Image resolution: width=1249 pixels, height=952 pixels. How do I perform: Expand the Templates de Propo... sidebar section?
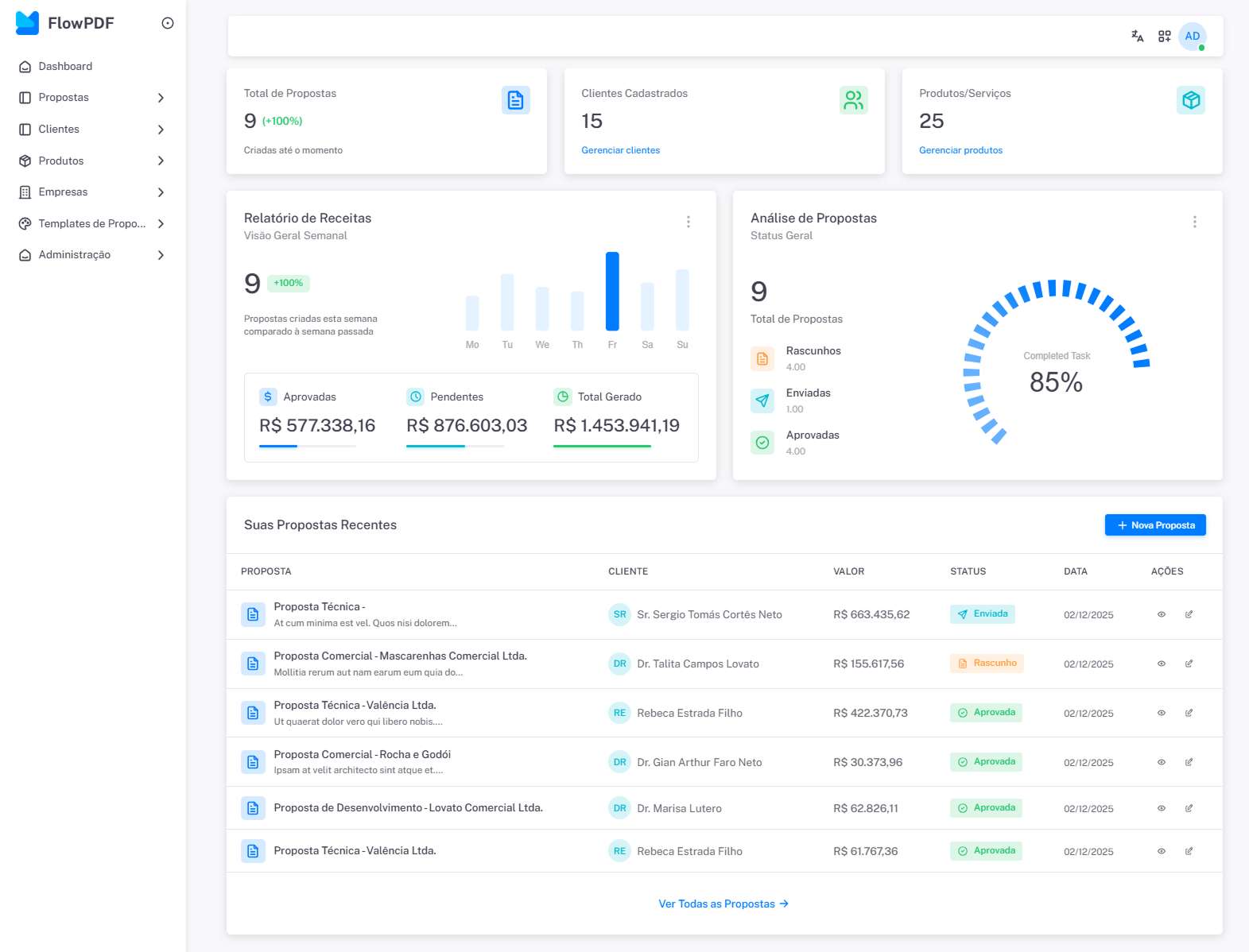(x=92, y=224)
